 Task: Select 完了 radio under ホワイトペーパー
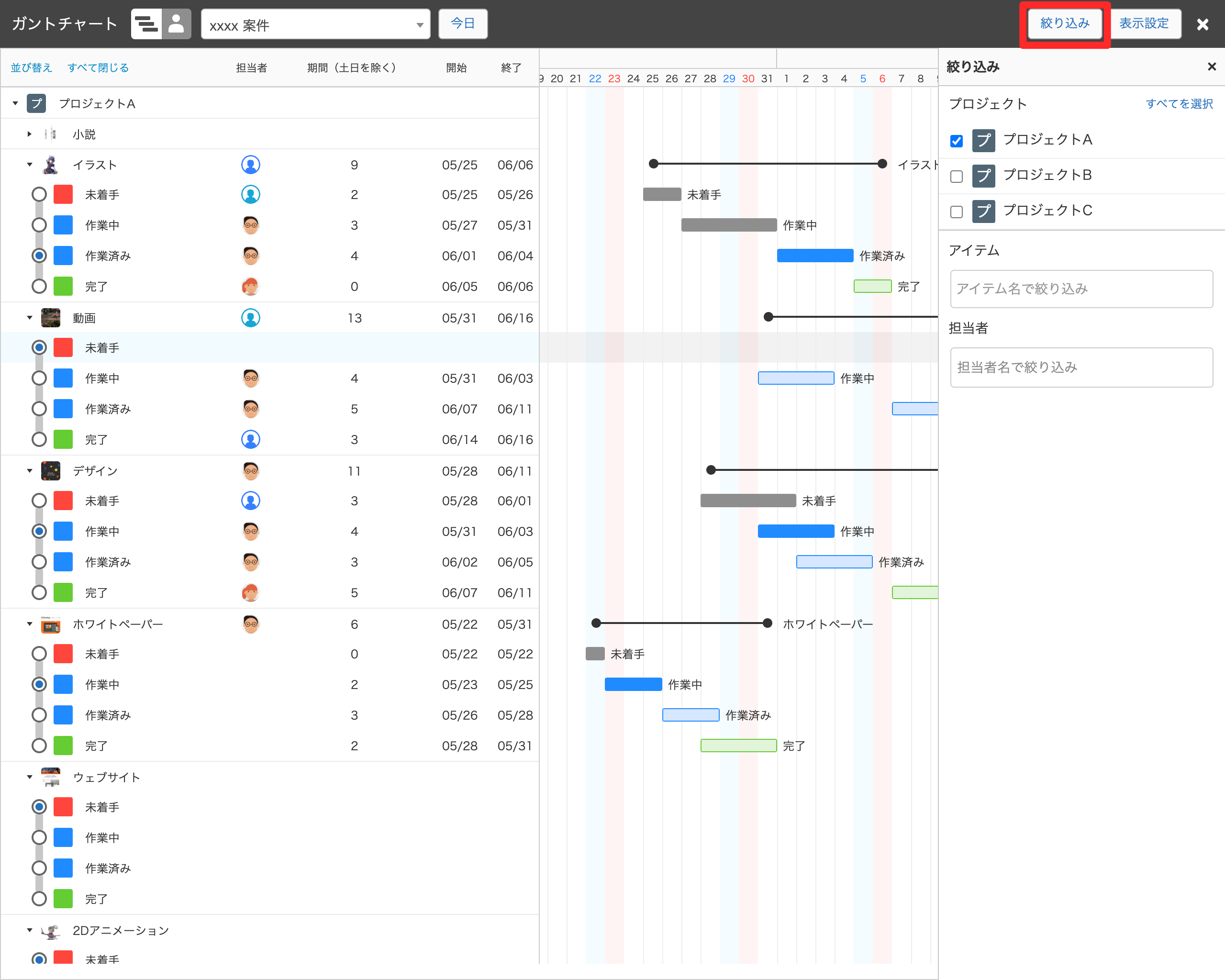coord(39,746)
